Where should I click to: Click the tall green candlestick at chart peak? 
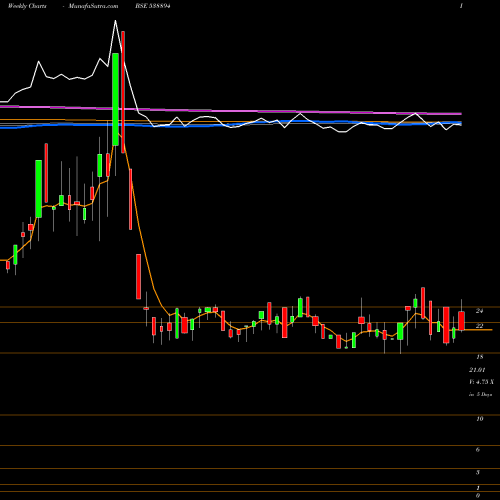coord(115,99)
